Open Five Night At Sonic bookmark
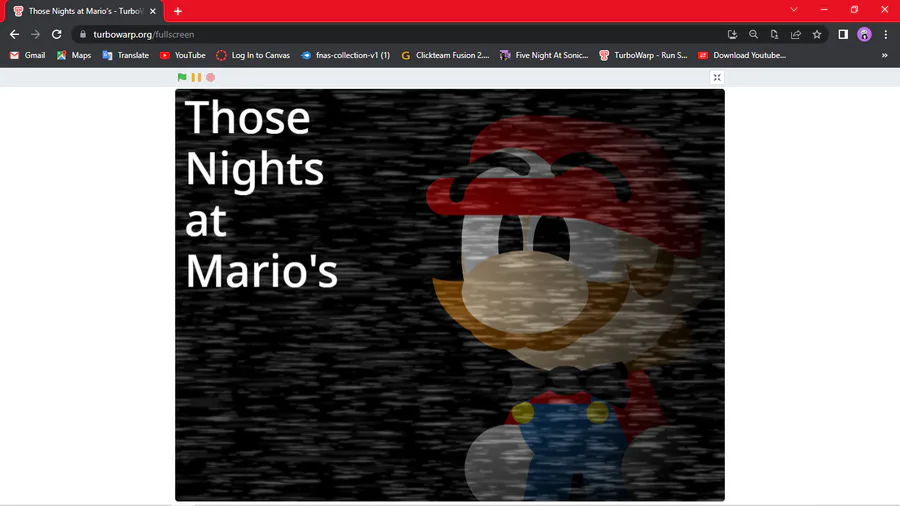This screenshot has width=900, height=506. pyautogui.click(x=545, y=55)
